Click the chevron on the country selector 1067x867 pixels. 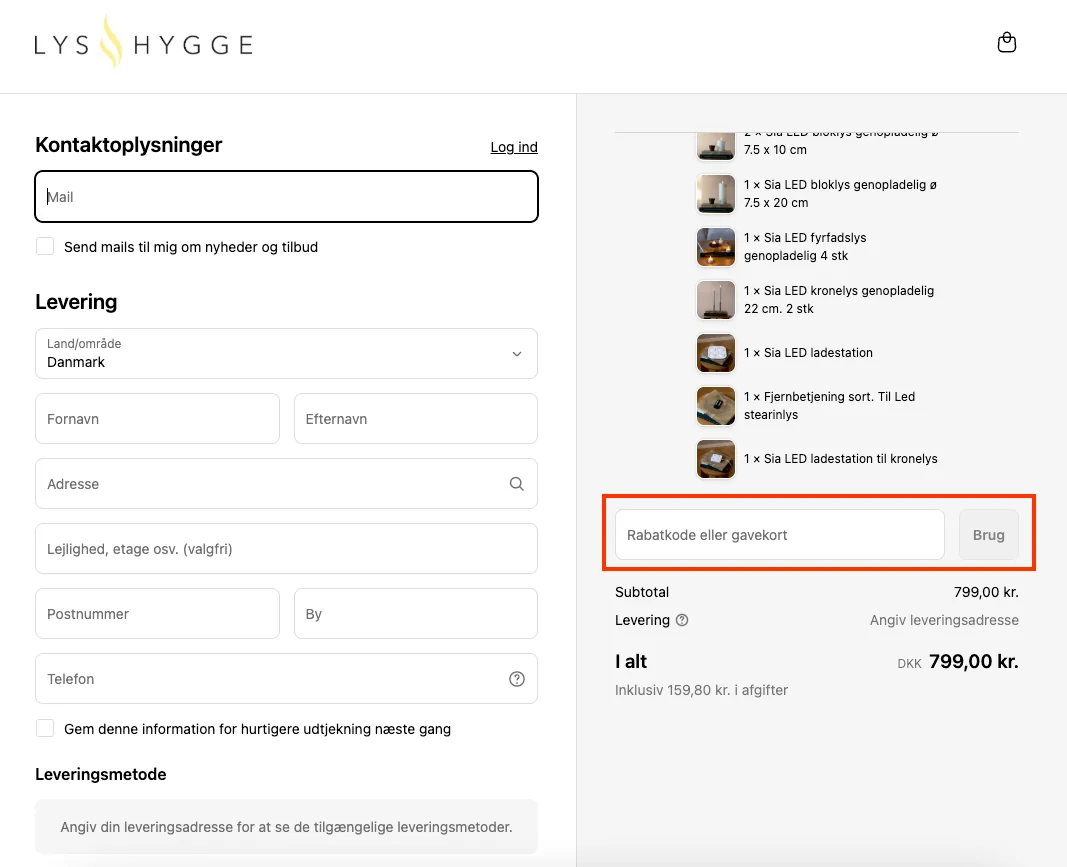[517, 354]
